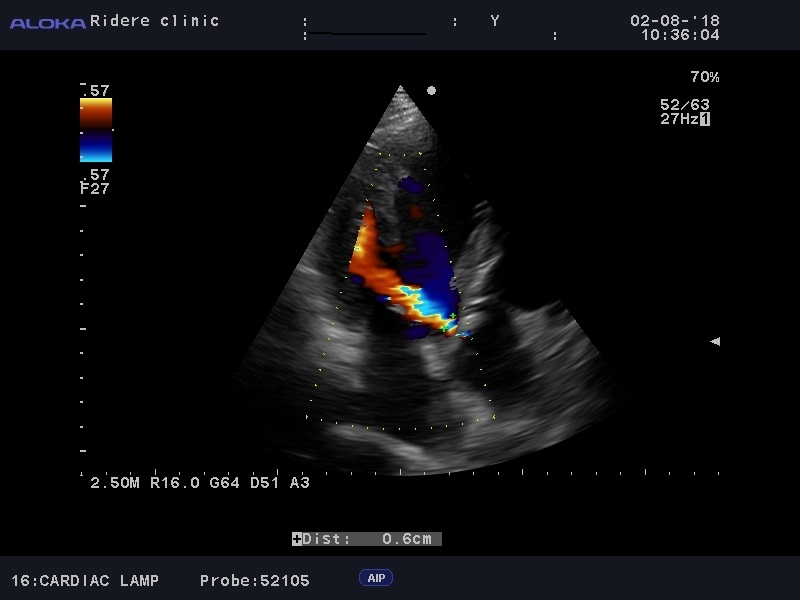Screen dimensions: 800x600
Task: Click the Probe:52105 label
Action: [254, 580]
